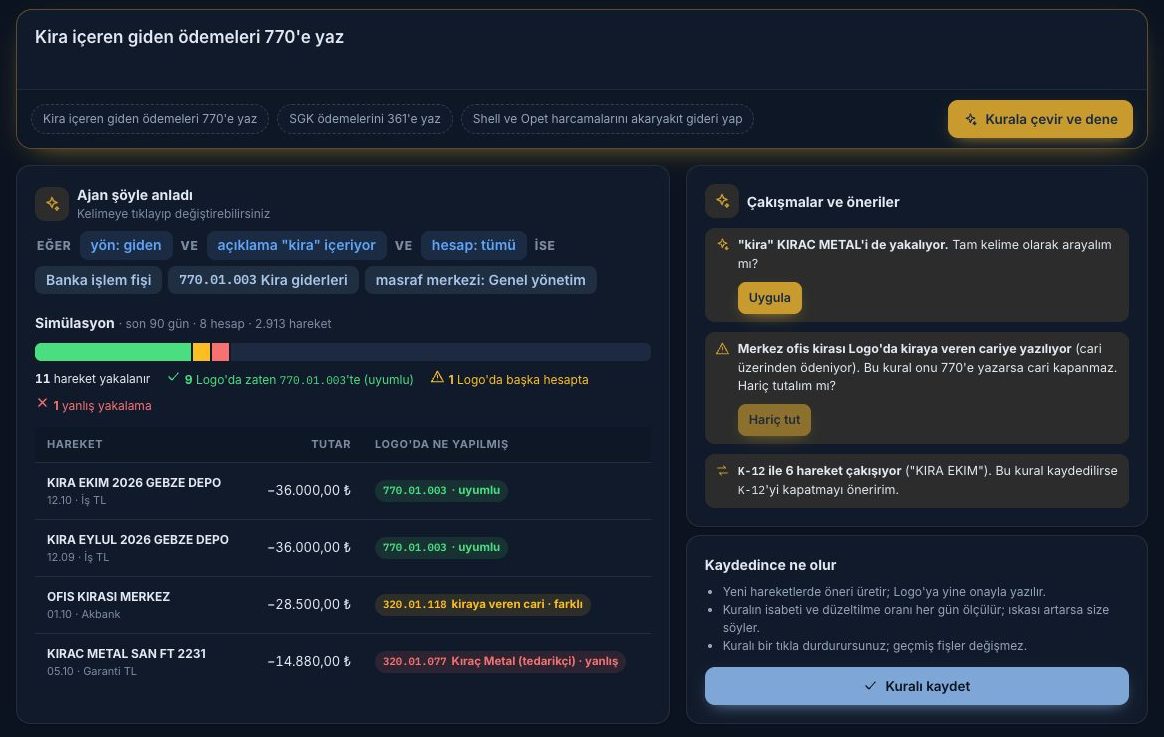Click the 320.01.118 kiraya veren cari badge
The width and height of the screenshot is (1164, 737).
tap(483, 604)
